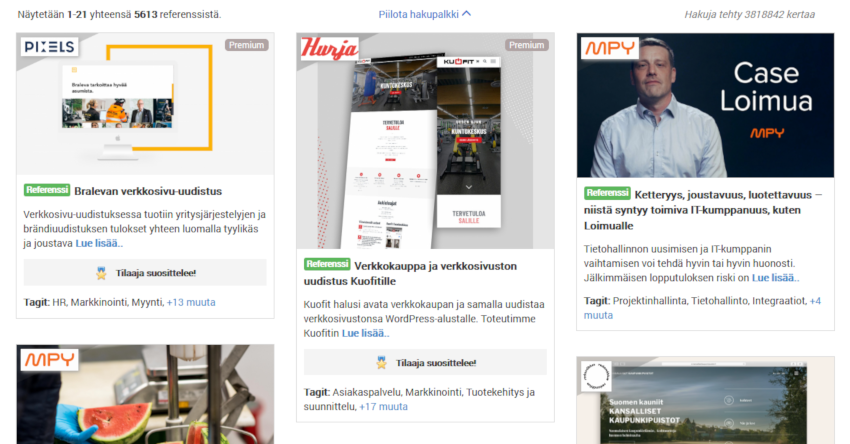Open Kansalliset kaupunkipuistot site thumbnail
850x444 pixels.
[705, 401]
